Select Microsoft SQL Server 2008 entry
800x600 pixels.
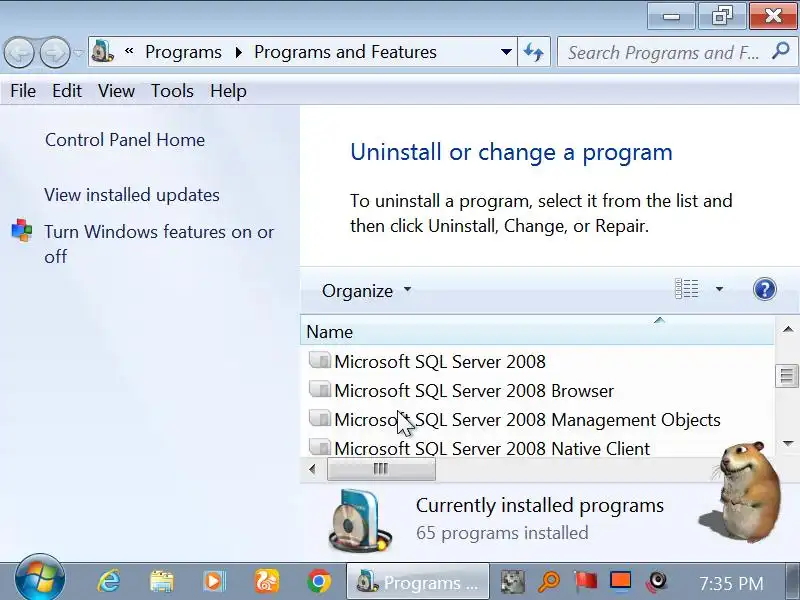tap(440, 362)
